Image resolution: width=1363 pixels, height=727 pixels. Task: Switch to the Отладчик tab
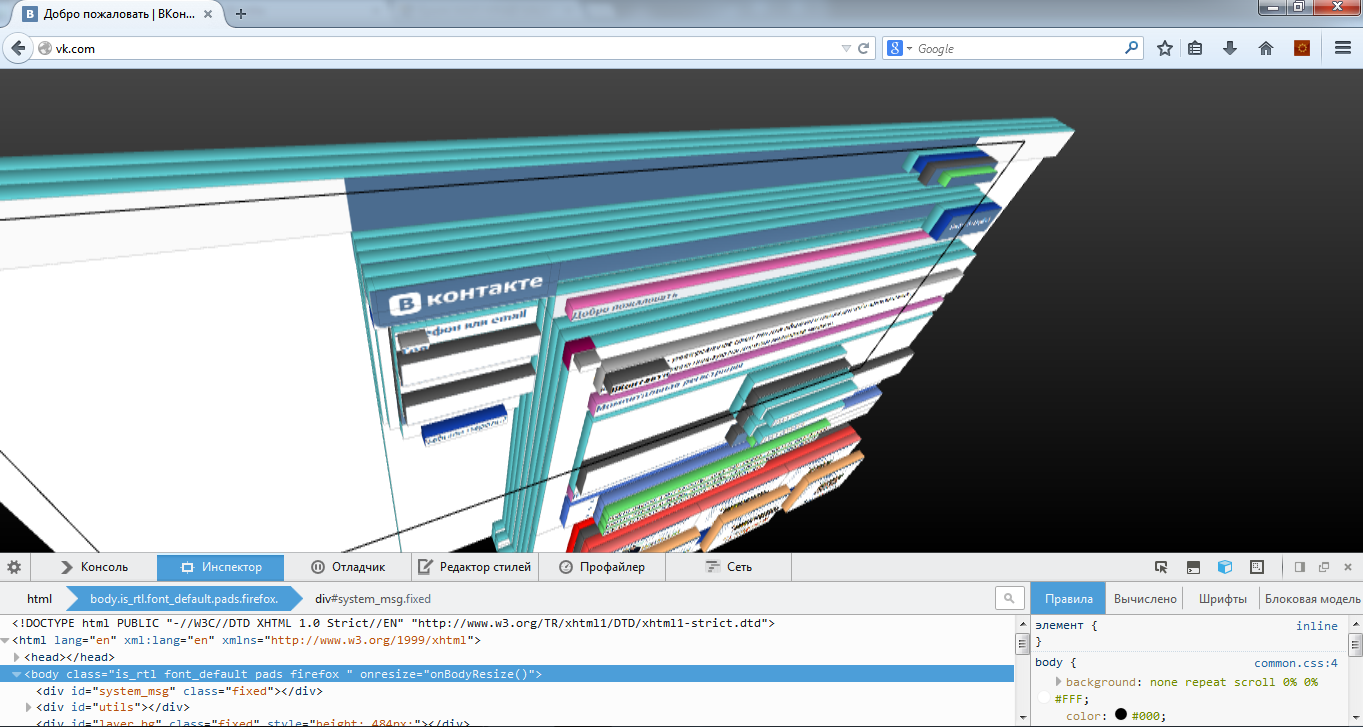coord(347,567)
